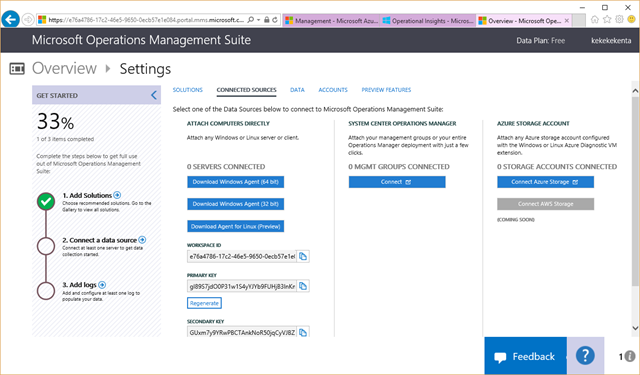This screenshot has height=375, width=640.
Task: Click the refresh page icon
Action: click(x=275, y=20)
